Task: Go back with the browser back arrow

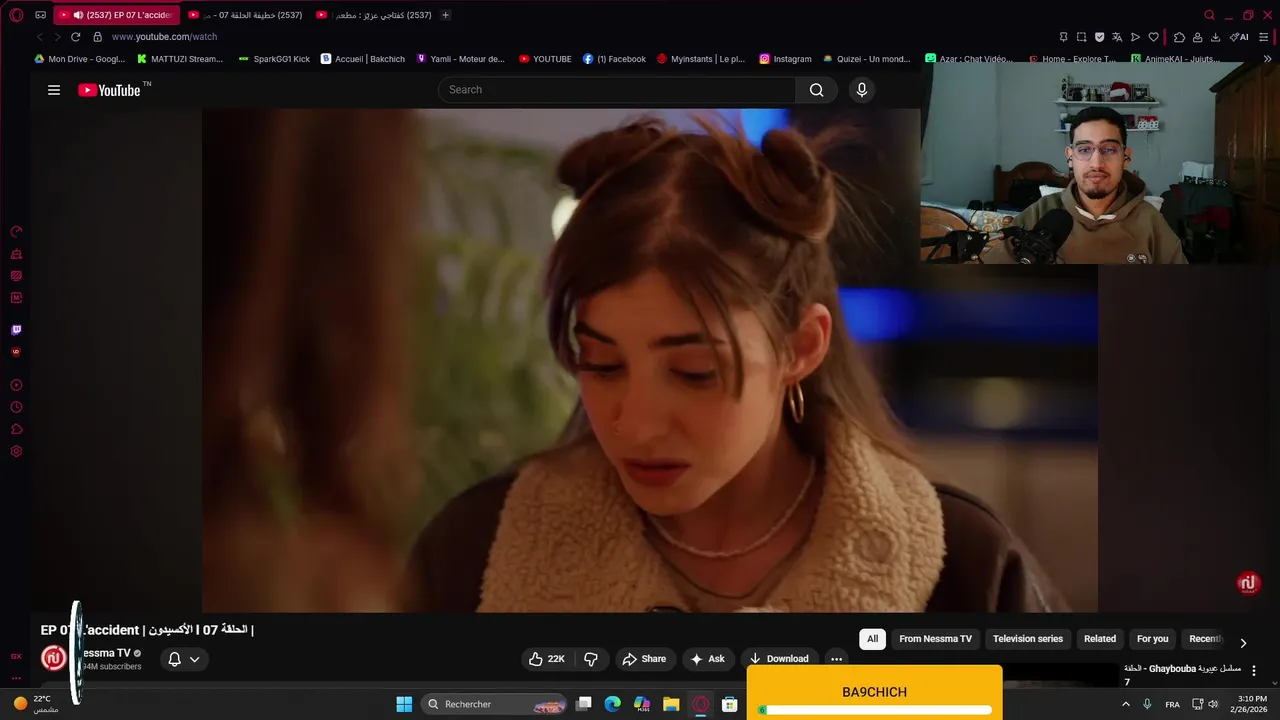Action: tap(40, 37)
